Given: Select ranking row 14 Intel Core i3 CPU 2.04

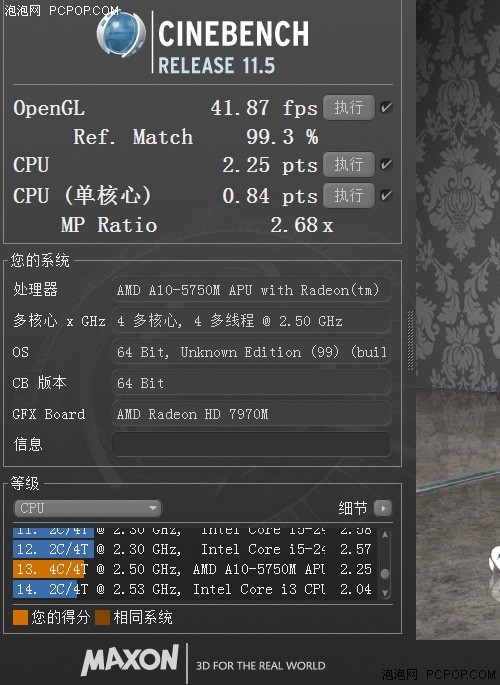Looking at the screenshot, I should click(x=194, y=589).
